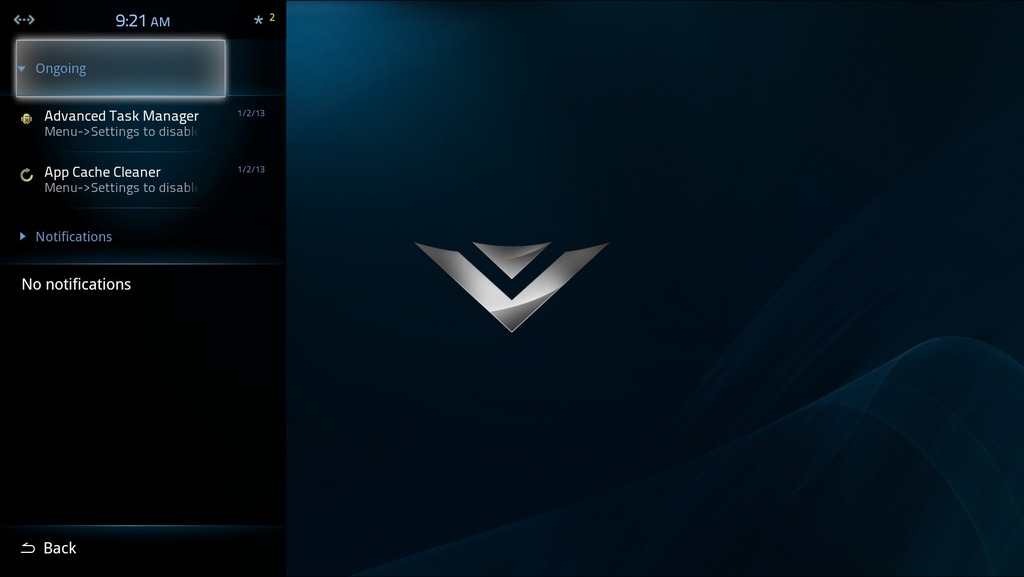Click the Advanced Task Manager android icon
Viewport: 1024px width, 577px height.
coord(26,119)
